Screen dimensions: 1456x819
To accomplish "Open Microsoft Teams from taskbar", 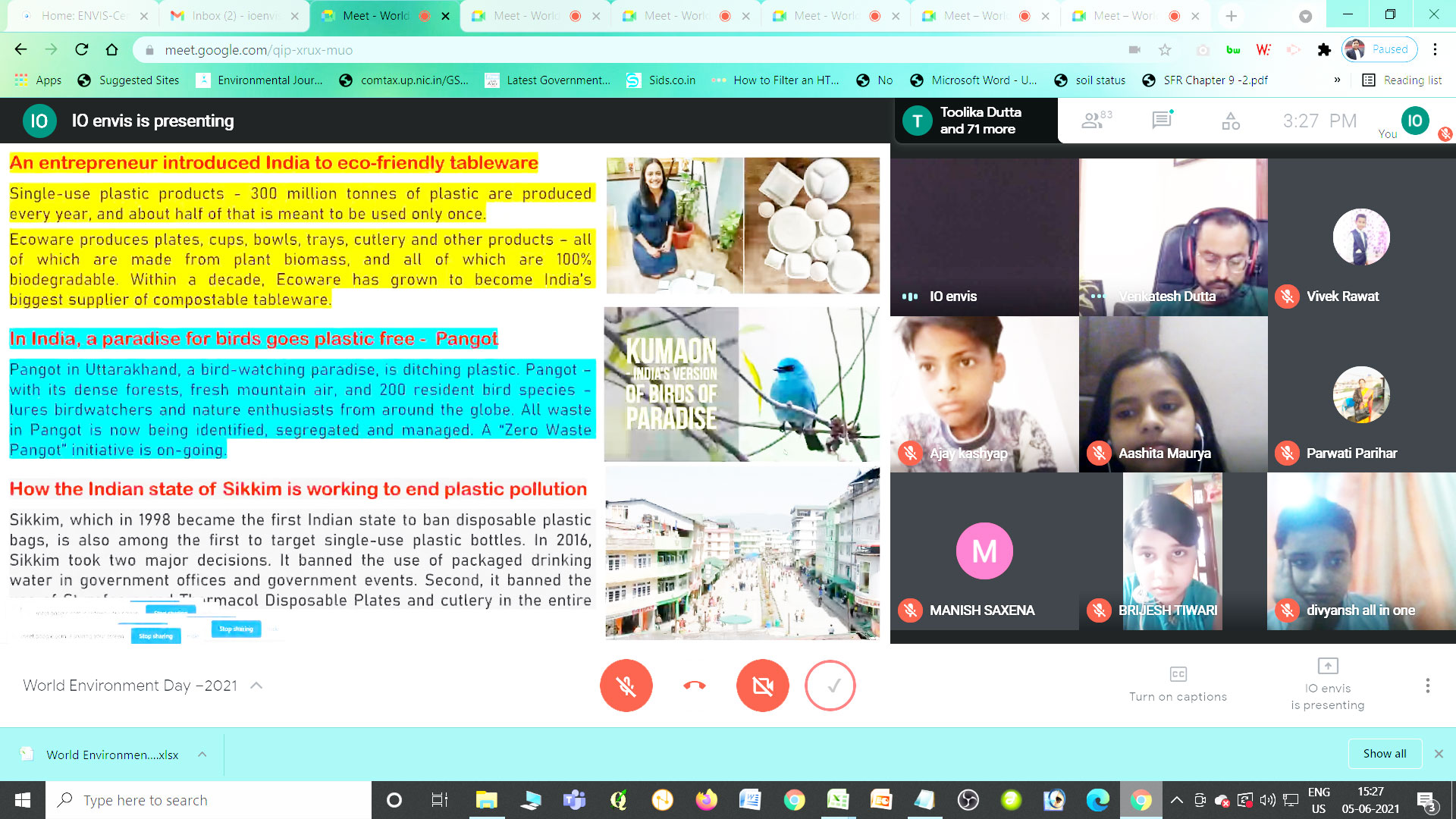I will 574,800.
